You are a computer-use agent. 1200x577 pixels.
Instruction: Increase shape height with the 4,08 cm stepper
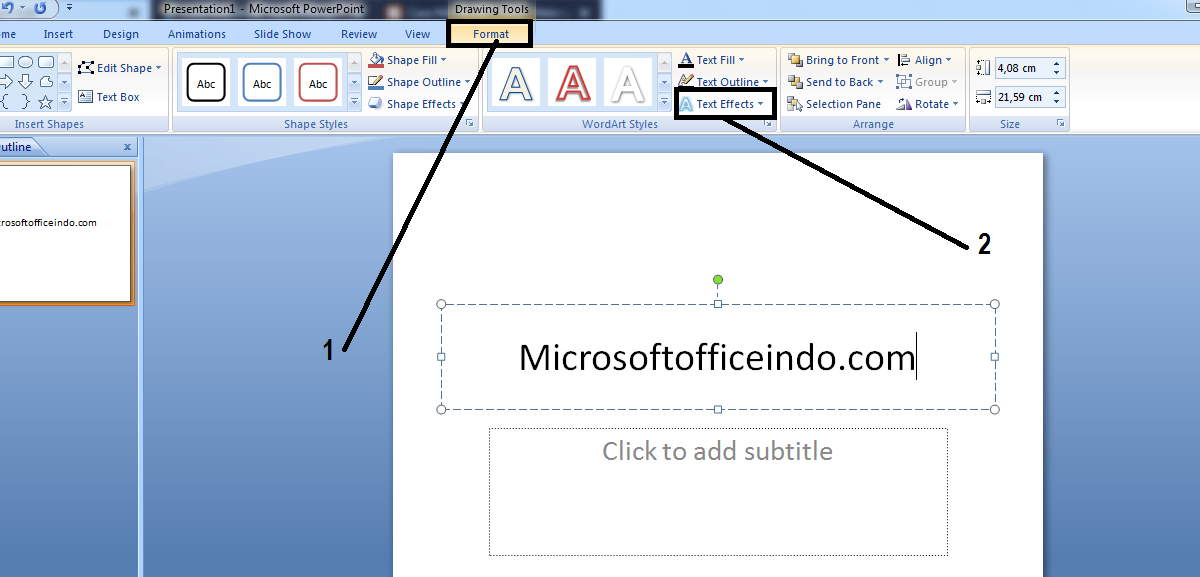1057,62
